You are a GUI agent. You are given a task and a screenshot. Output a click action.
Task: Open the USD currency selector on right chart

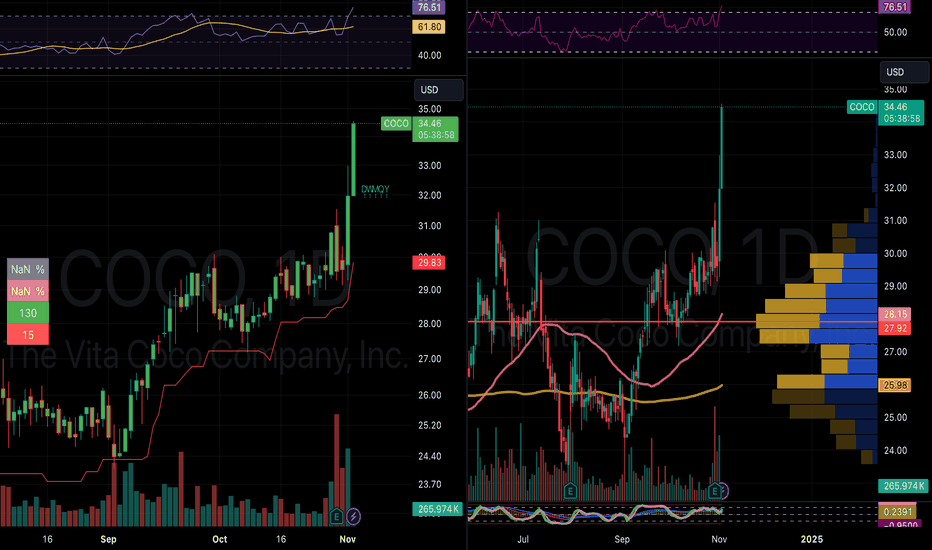pyautogui.click(x=903, y=72)
